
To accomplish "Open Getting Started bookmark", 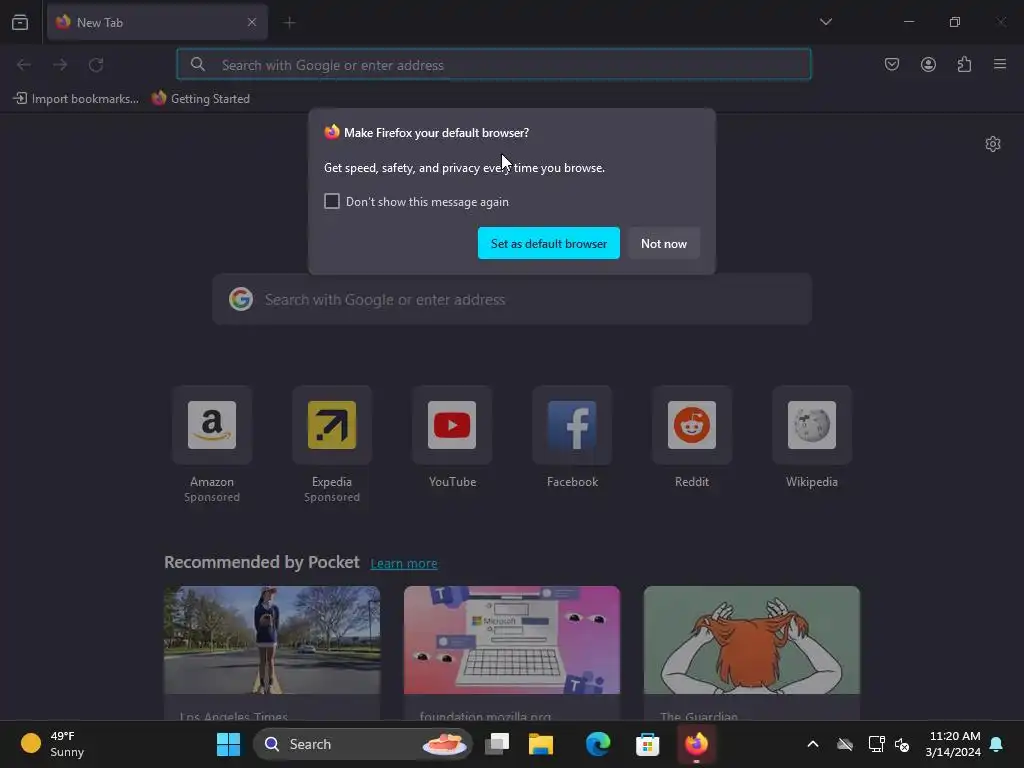I will (200, 99).
